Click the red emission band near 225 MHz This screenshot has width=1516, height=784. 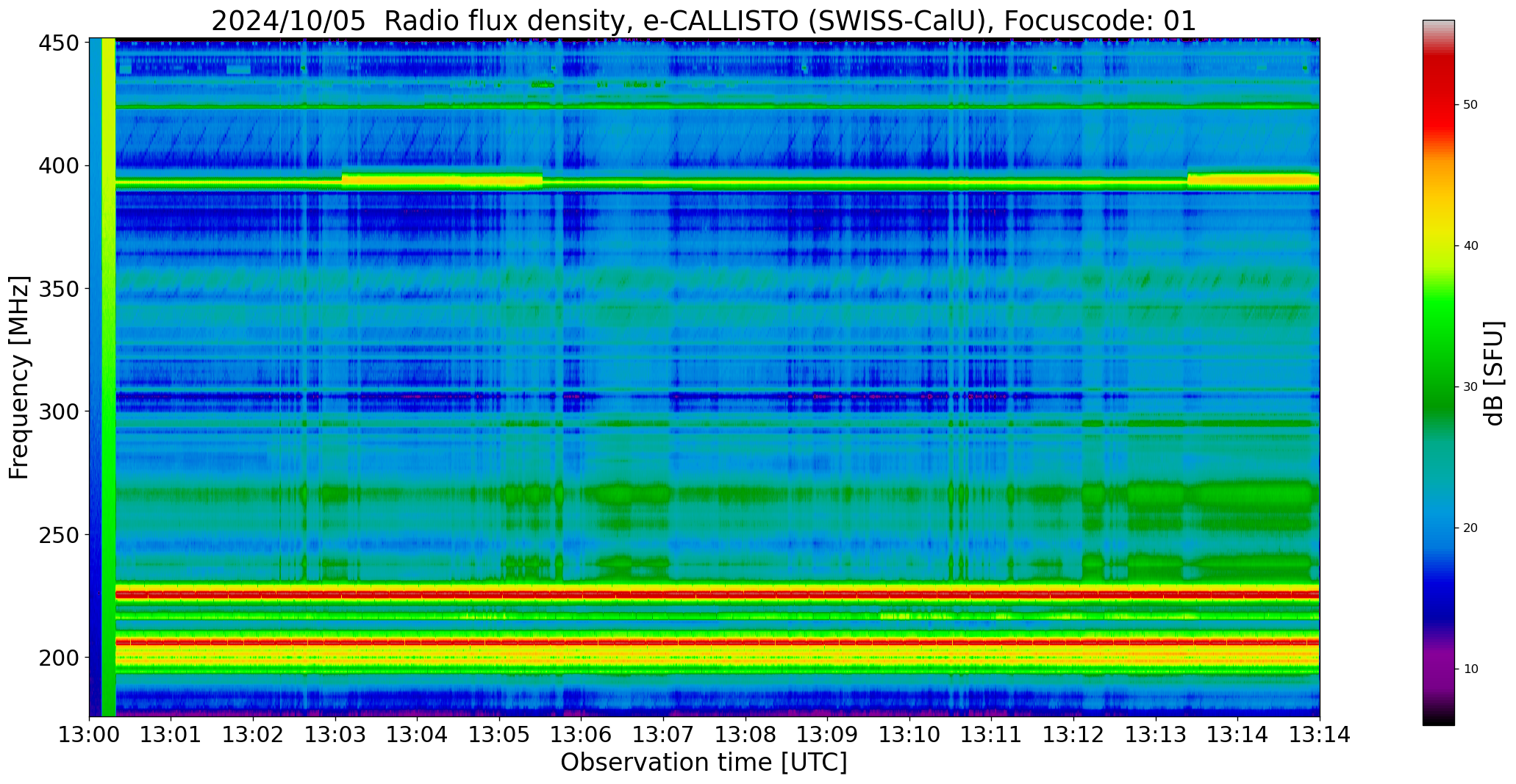point(718,594)
